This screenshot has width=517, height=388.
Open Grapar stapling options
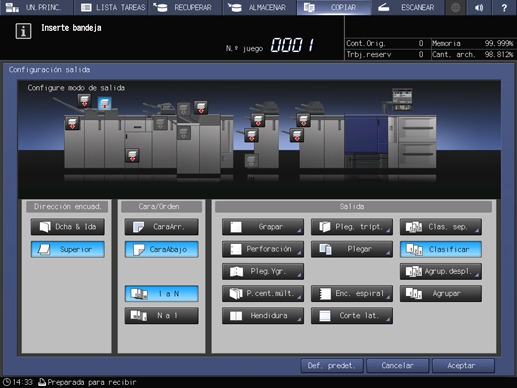point(263,227)
